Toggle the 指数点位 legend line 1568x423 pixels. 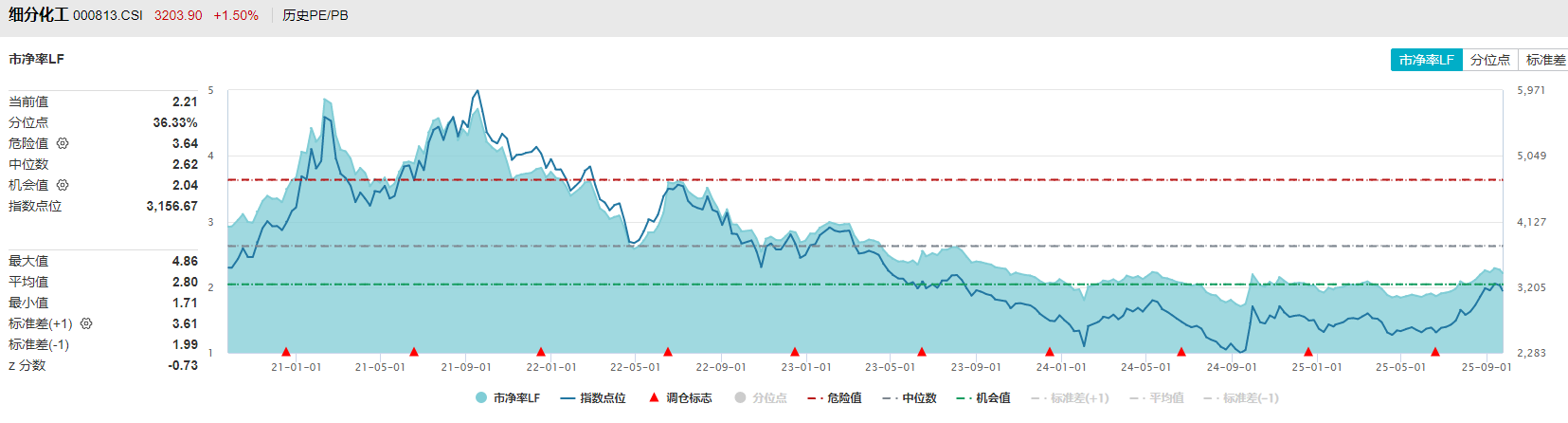593,398
